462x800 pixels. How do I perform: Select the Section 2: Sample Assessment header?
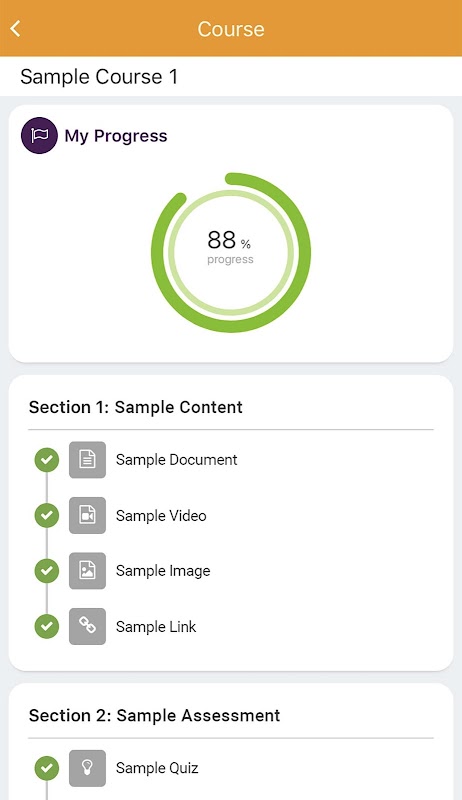[x=155, y=715]
